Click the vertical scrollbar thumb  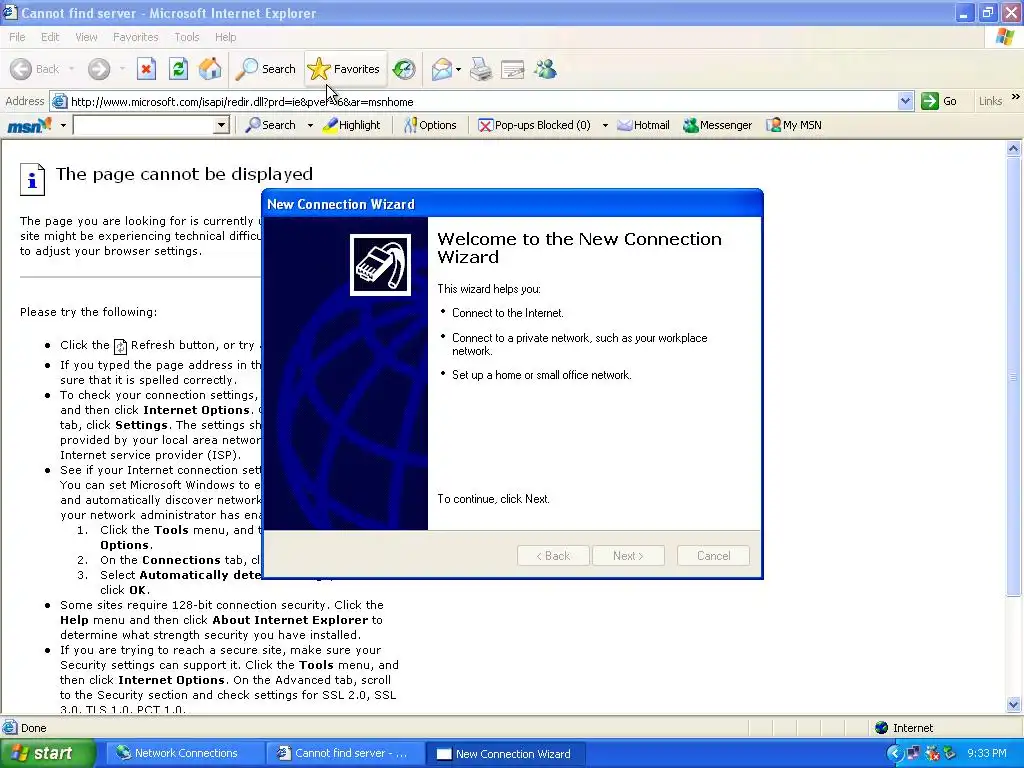coord(1014,376)
